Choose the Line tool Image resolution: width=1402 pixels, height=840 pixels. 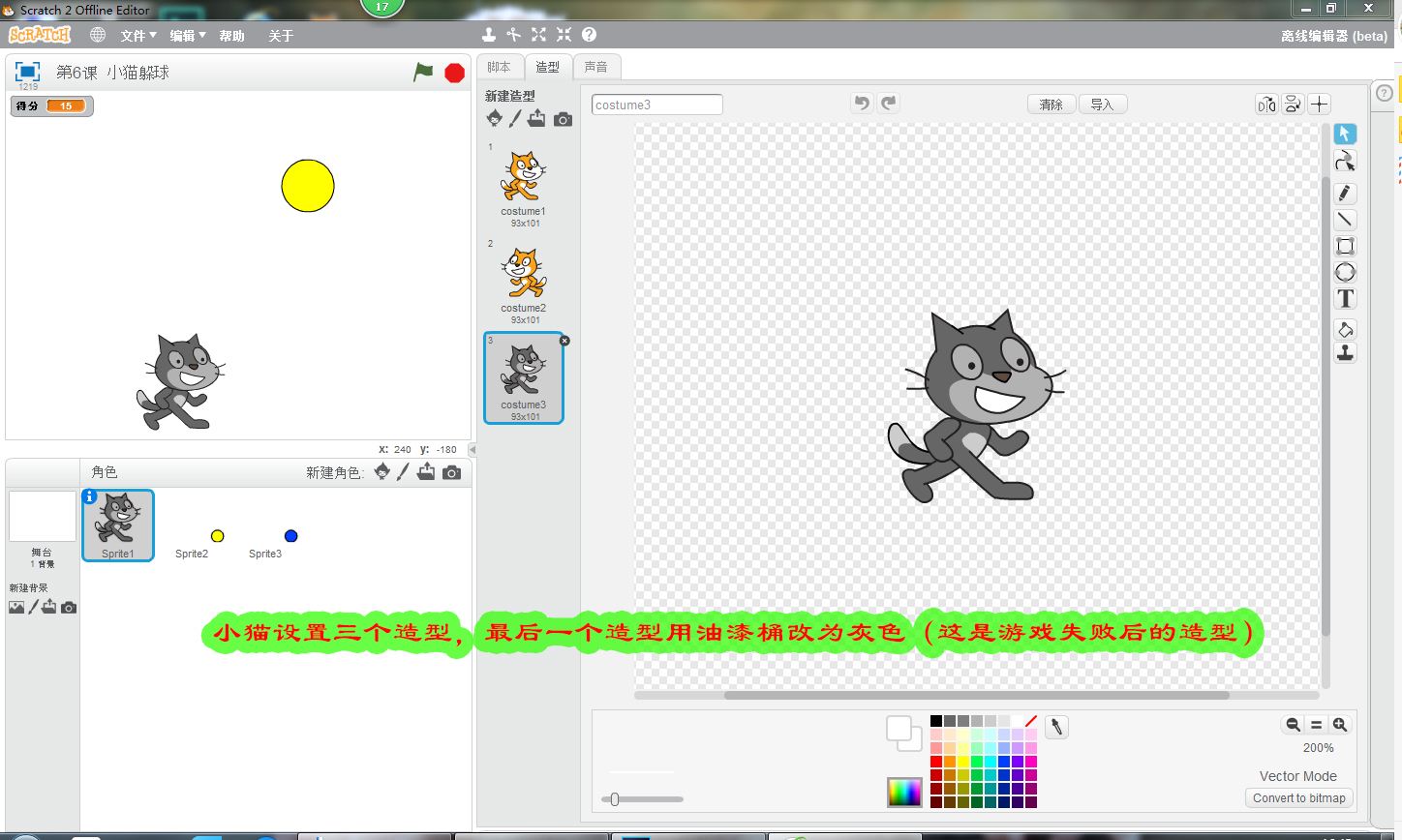point(1345,220)
